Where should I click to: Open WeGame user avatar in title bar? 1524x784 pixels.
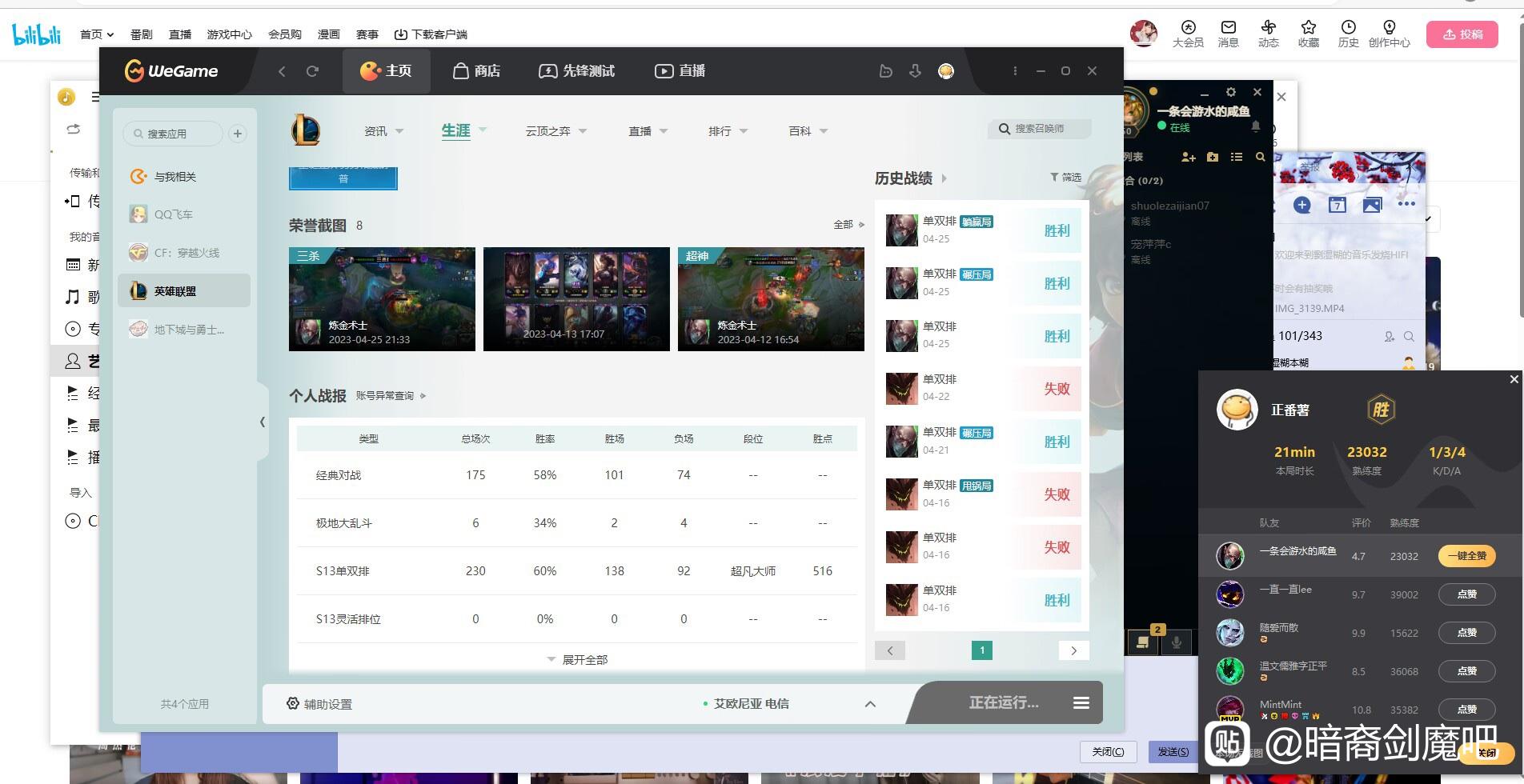tap(946, 71)
